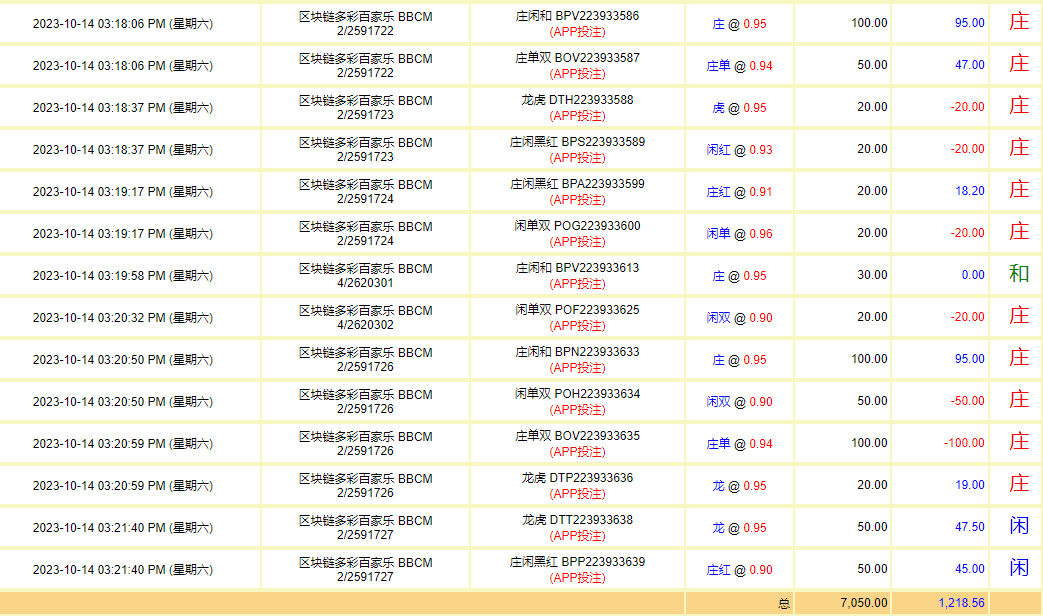This screenshot has width=1043, height=616.
Task: Select the POG223933600 bet entry
Action: pos(577,226)
